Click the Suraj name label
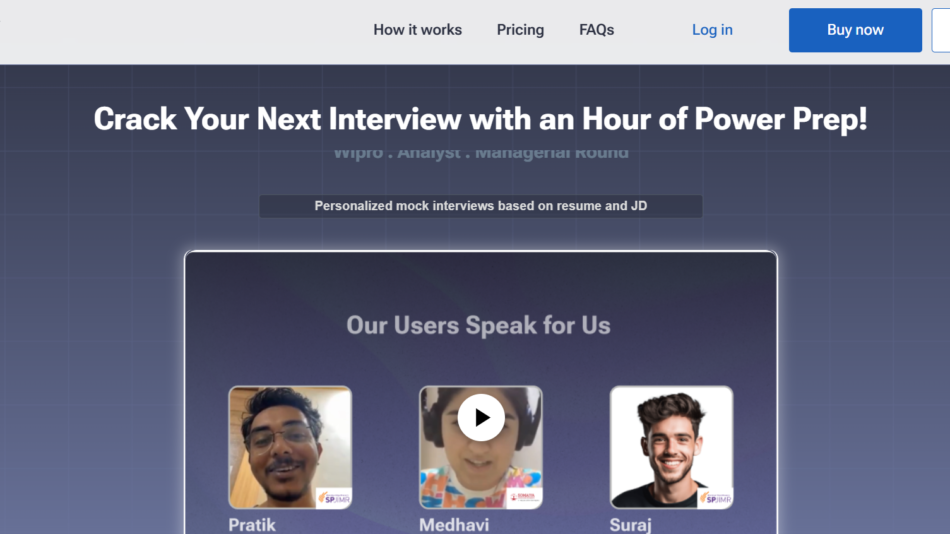Viewport: 950px width, 534px height. (631, 525)
